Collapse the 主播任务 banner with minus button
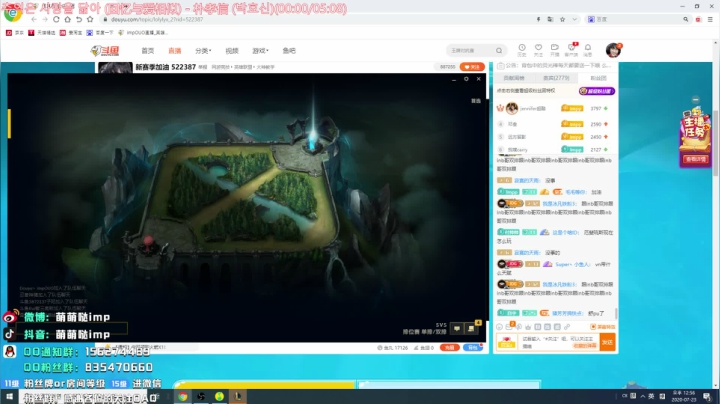 coord(696,100)
